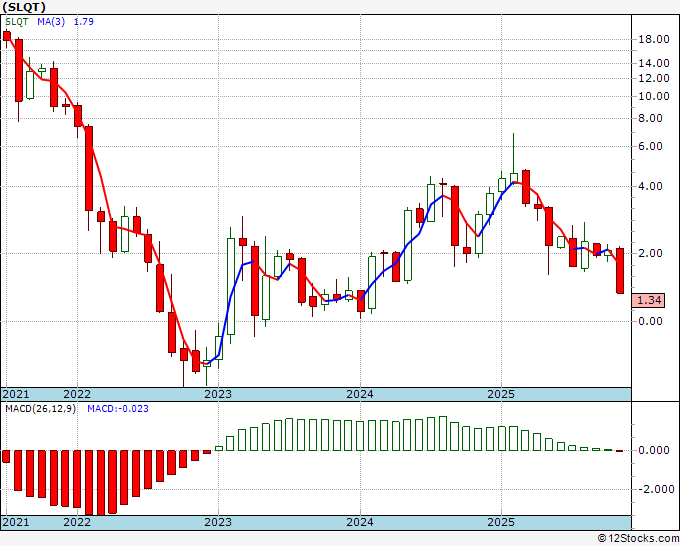Click the 0.000 MACD axis label

654,451
